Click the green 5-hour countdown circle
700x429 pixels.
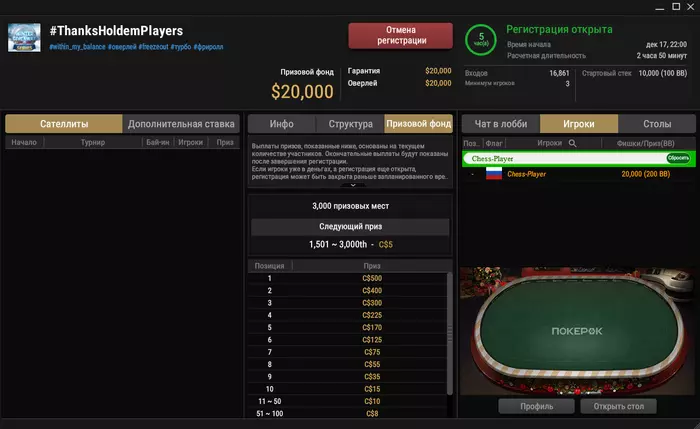[x=481, y=40]
